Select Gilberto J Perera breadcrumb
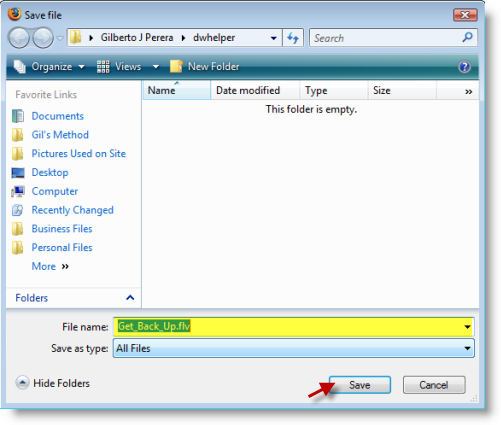The image size is (501, 425). click(x=137, y=38)
